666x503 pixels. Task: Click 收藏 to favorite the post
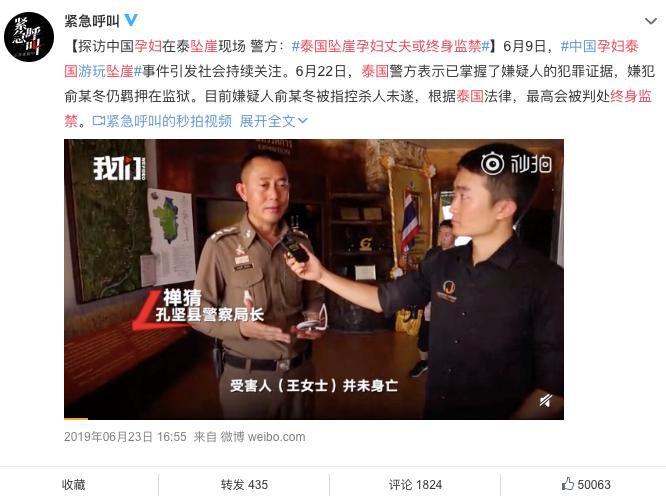tap(73, 485)
